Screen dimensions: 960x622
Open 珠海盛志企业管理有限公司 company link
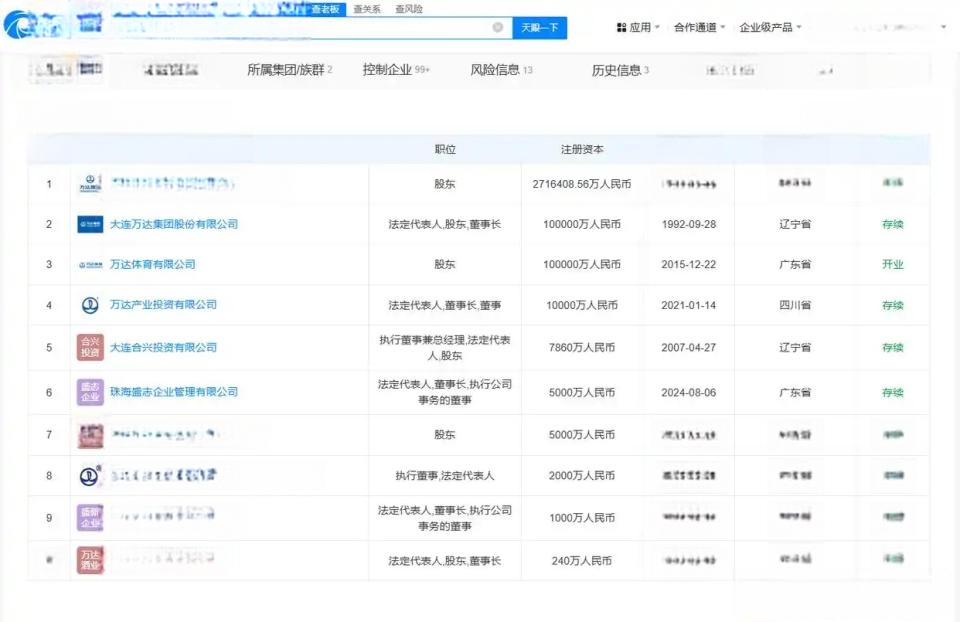174,392
